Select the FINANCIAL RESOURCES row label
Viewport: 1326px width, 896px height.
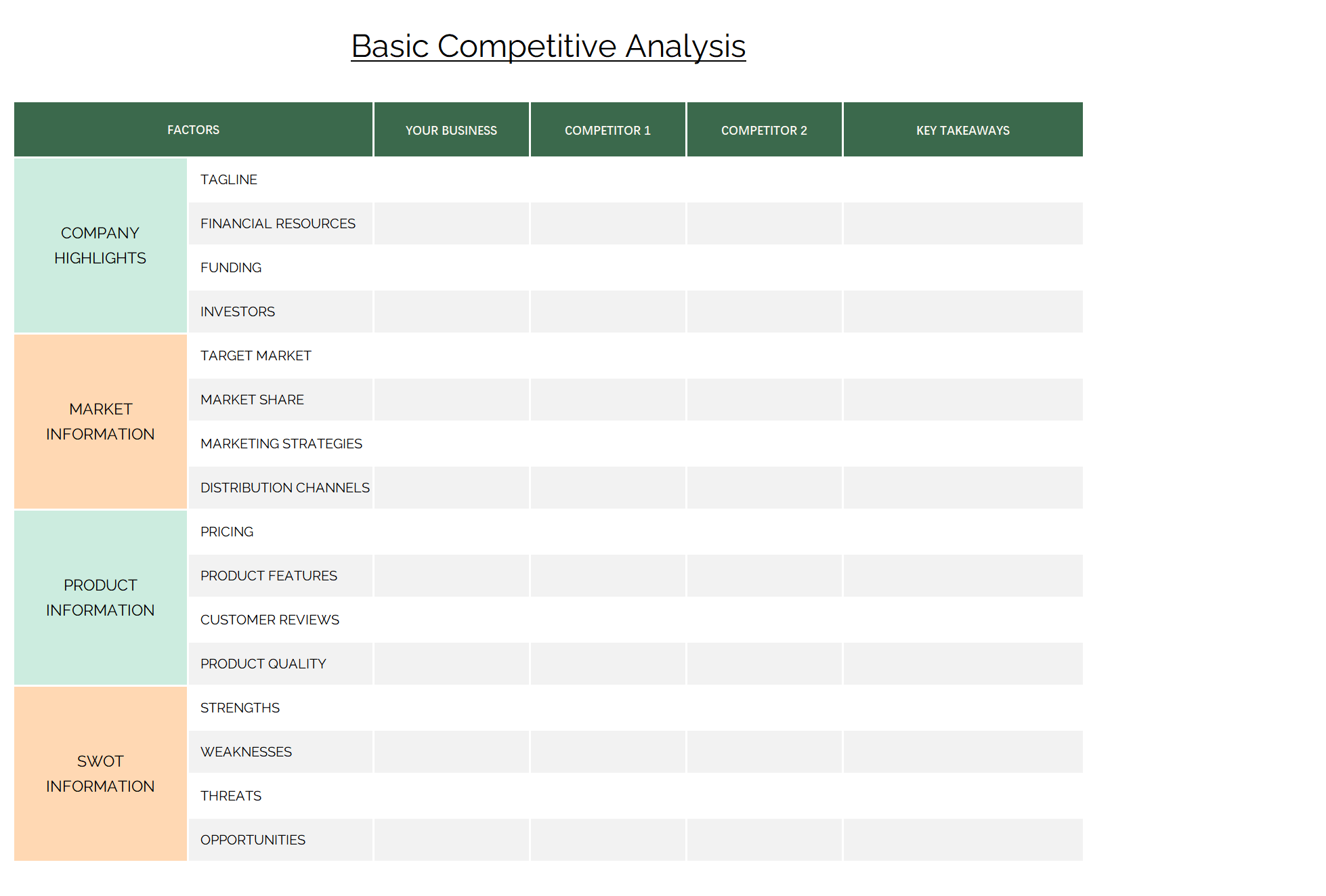pos(278,223)
